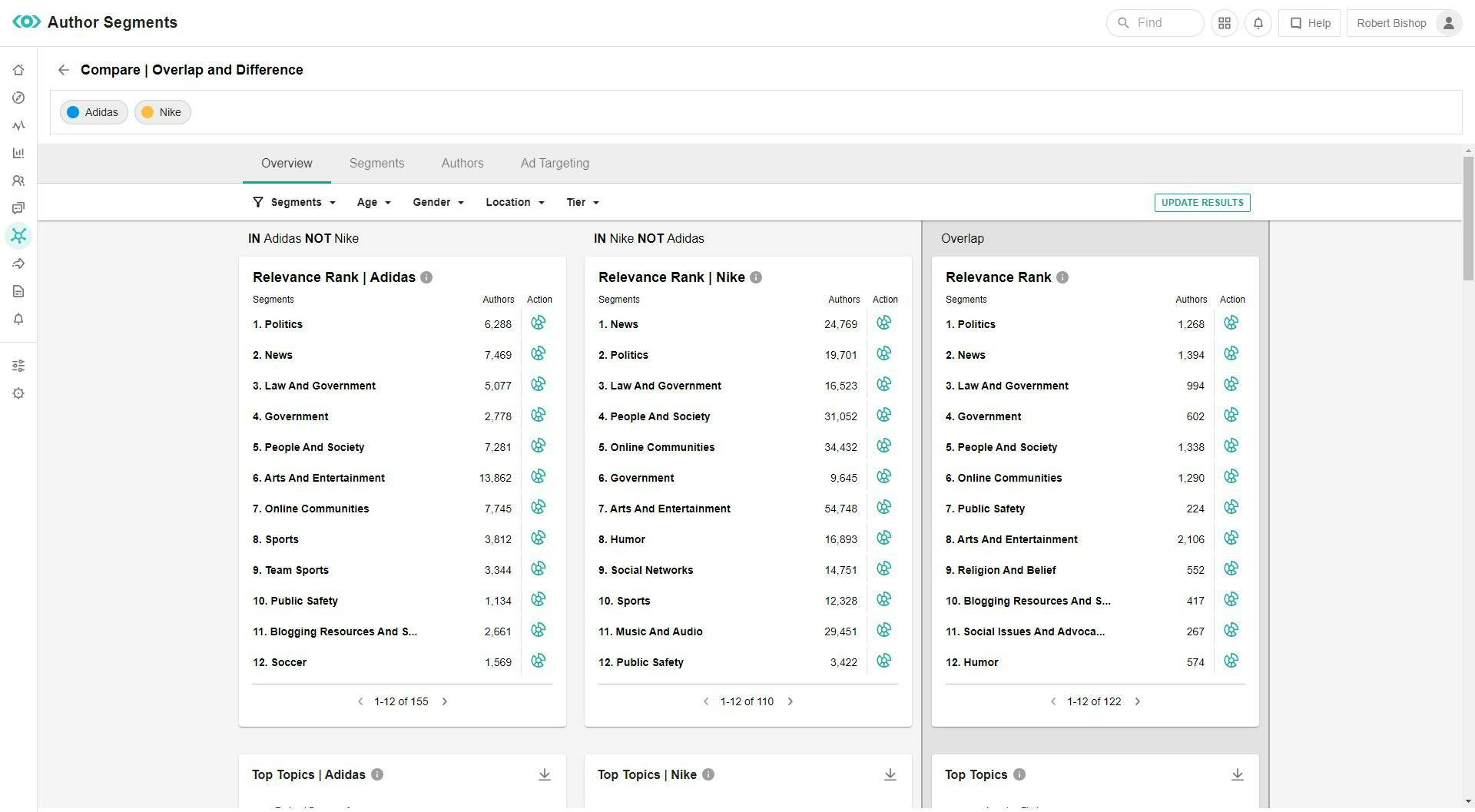The height and width of the screenshot is (812, 1475).
Task: Click into the Find search field
Action: tap(1155, 23)
